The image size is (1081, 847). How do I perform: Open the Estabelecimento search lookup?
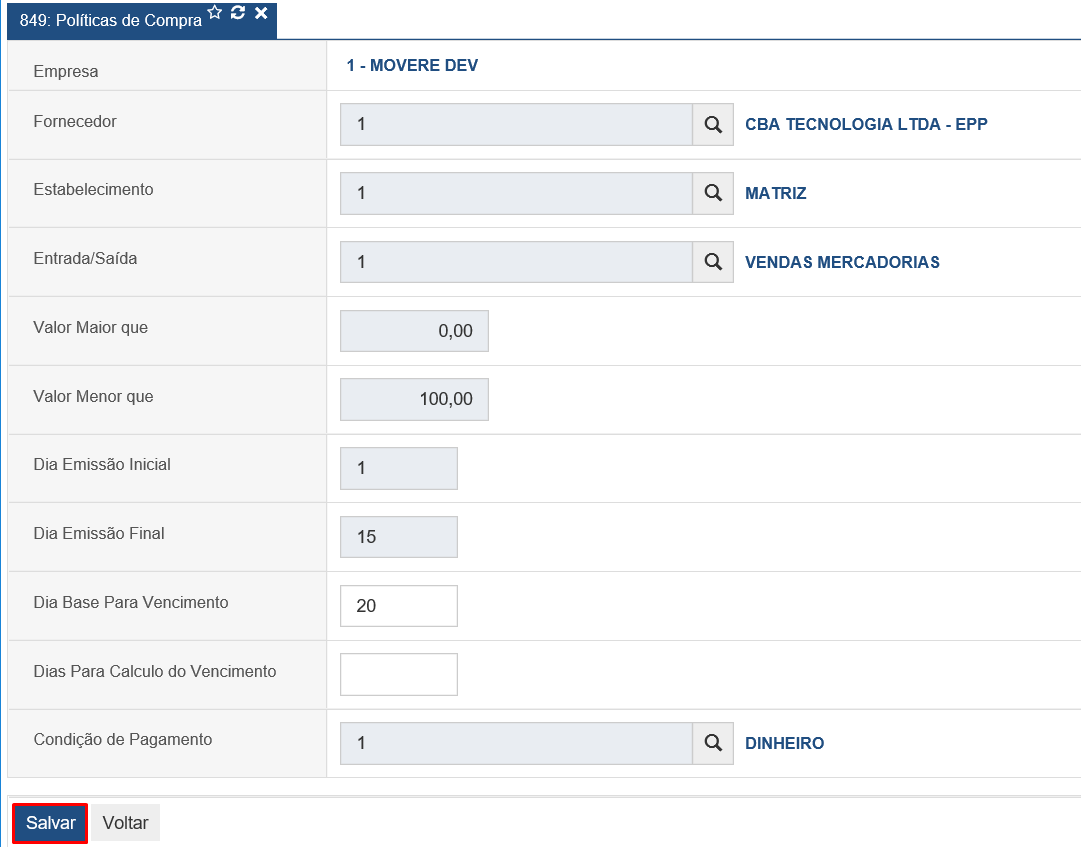(713, 193)
